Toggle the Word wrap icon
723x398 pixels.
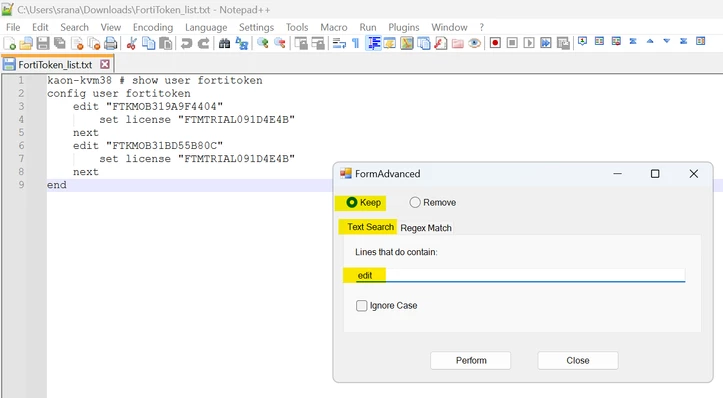[x=339, y=43]
